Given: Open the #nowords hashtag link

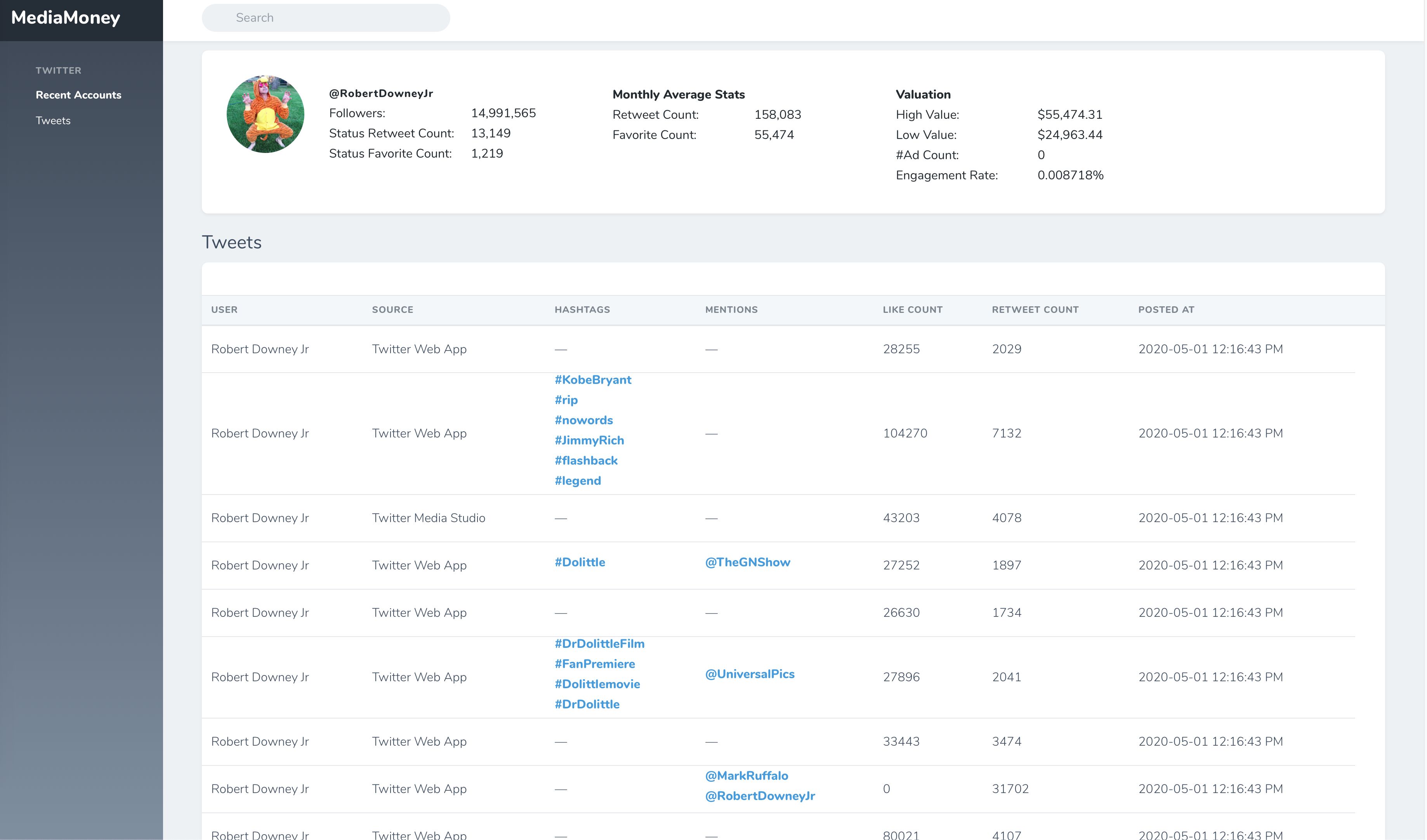Looking at the screenshot, I should tap(583, 420).
